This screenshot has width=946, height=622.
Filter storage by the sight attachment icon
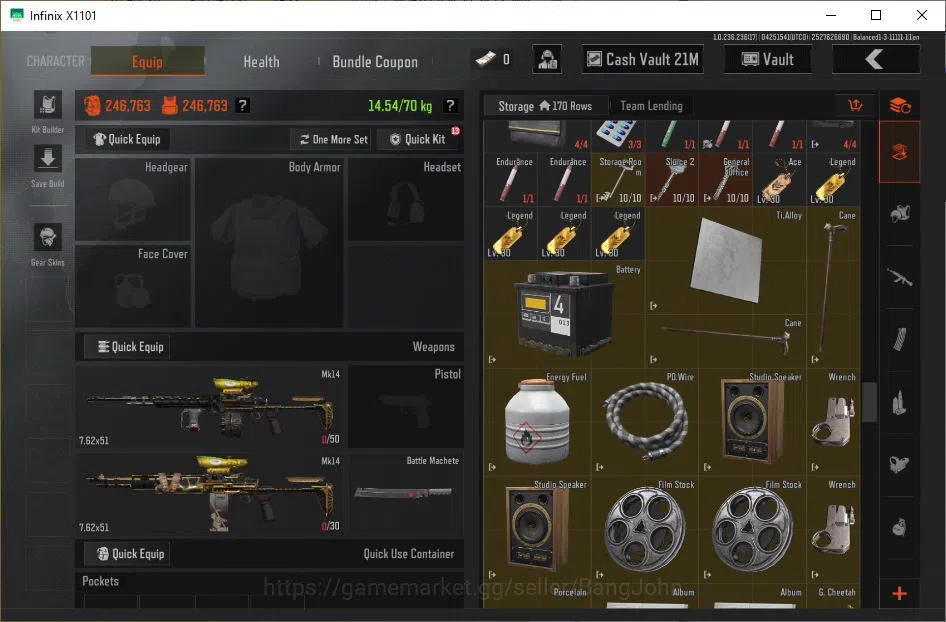[x=900, y=465]
